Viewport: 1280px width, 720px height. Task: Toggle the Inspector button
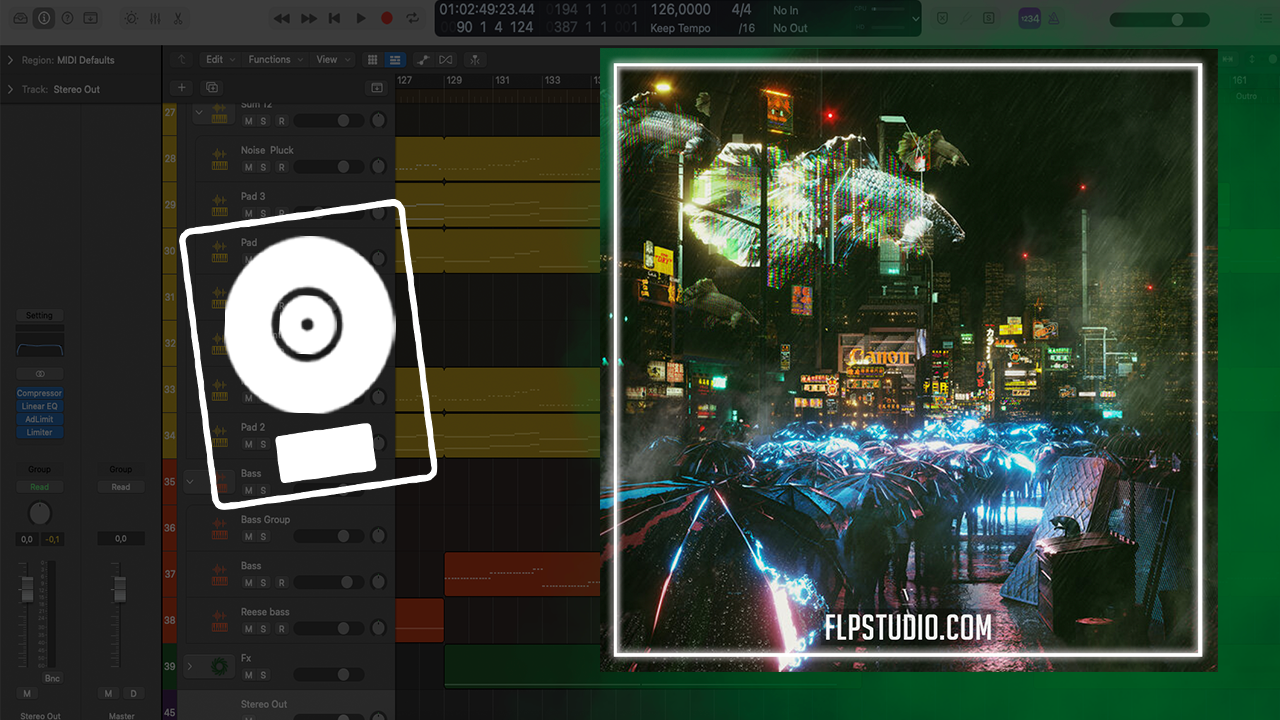click(x=43, y=18)
